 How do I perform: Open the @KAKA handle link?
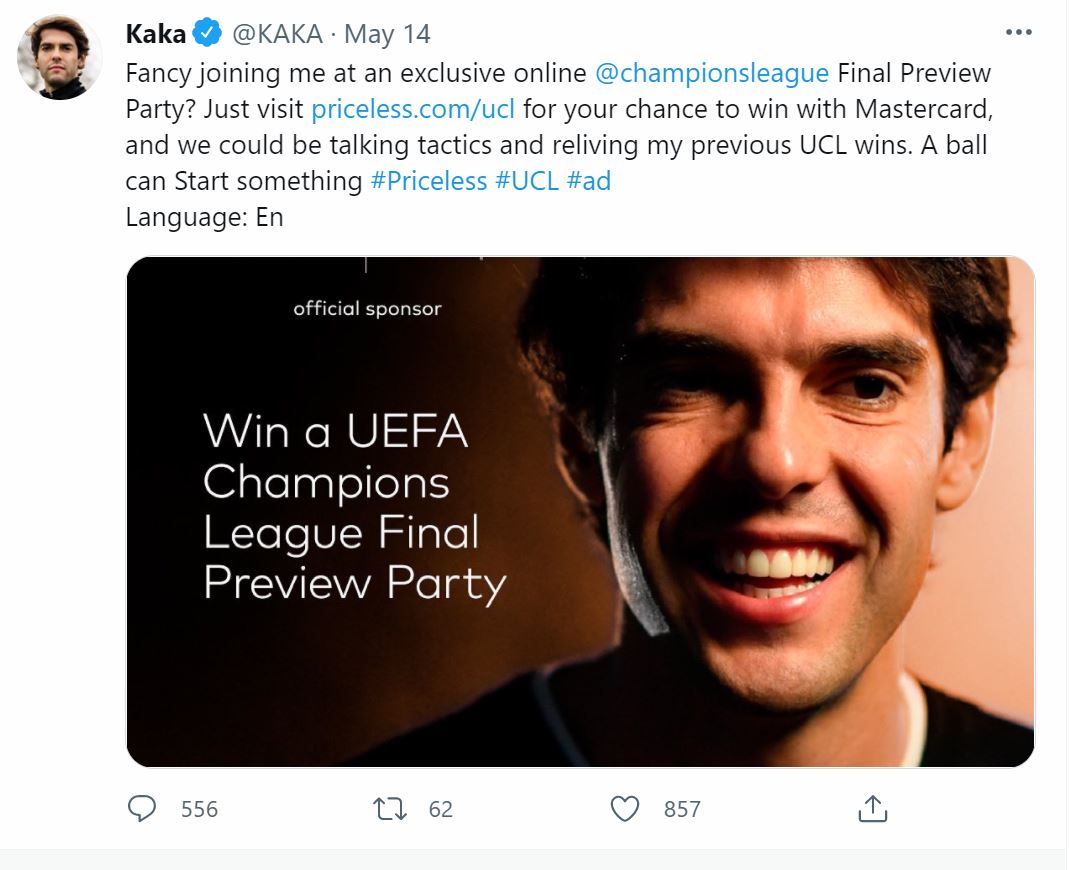pos(277,34)
